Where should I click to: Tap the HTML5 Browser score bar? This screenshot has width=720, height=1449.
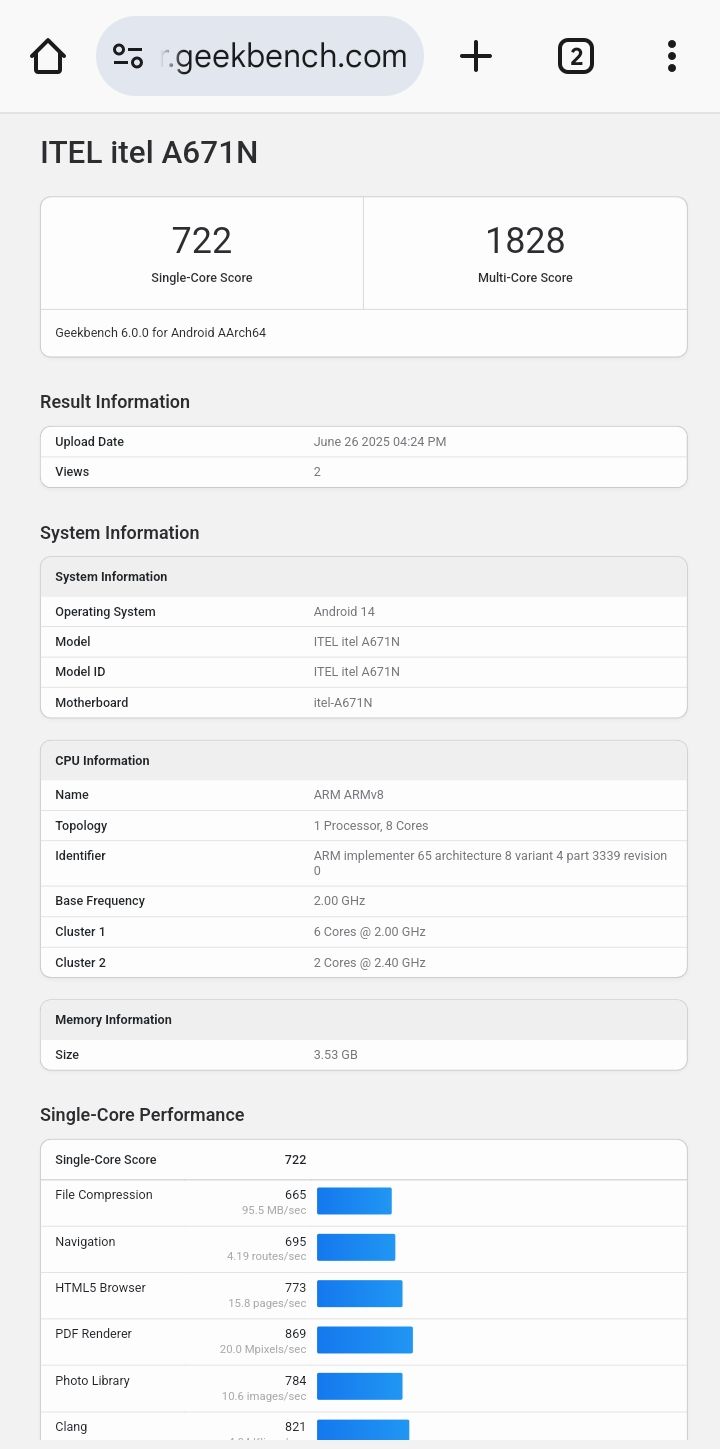(360, 1294)
